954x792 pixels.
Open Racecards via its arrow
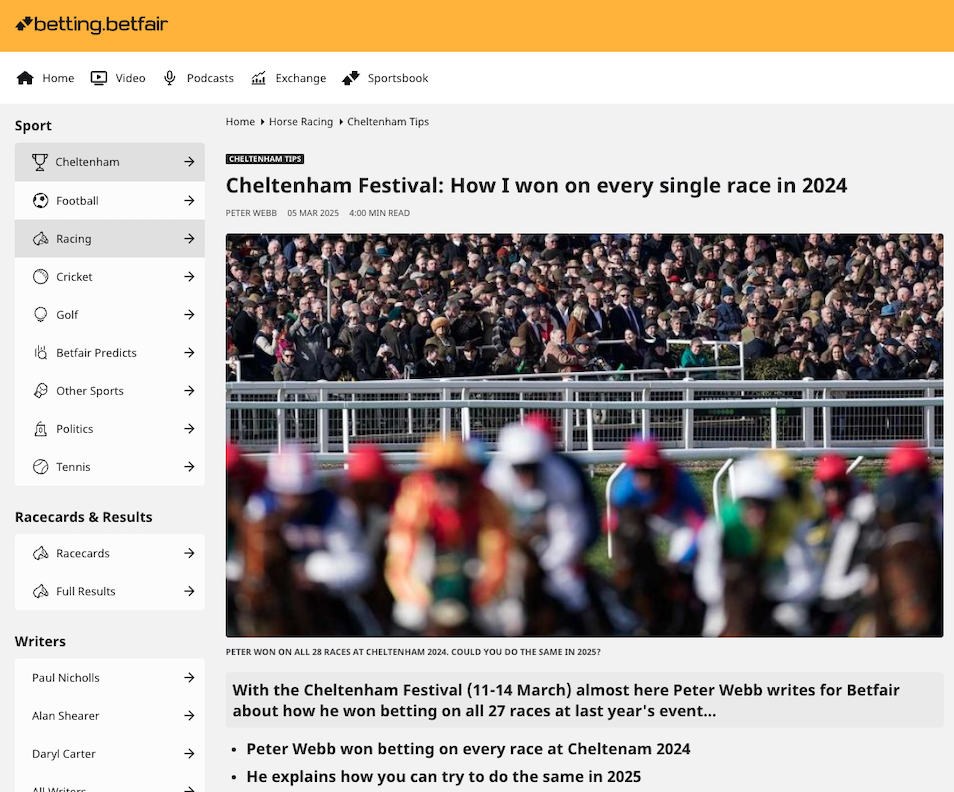(189, 553)
